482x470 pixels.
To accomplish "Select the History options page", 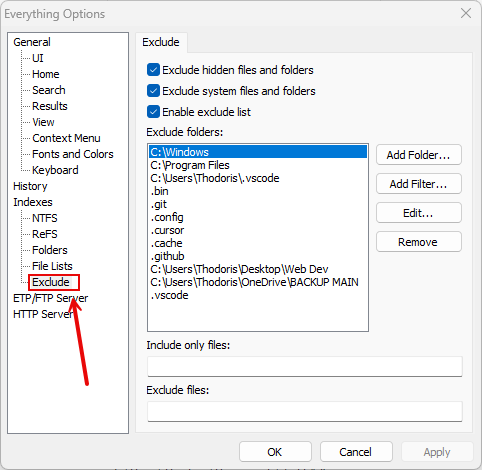I will [30, 186].
